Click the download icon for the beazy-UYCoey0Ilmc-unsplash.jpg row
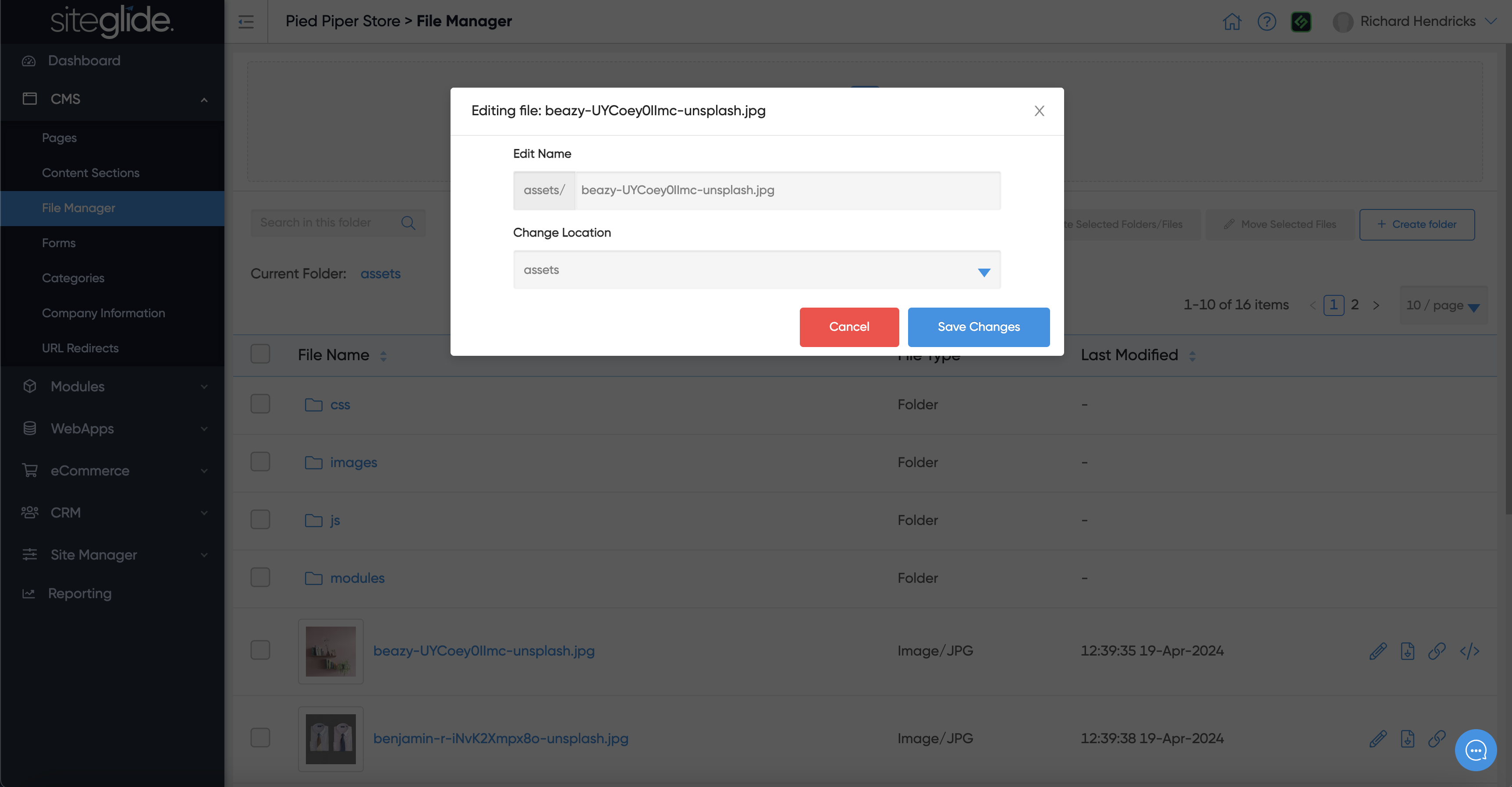The image size is (1512, 787). 1407,651
